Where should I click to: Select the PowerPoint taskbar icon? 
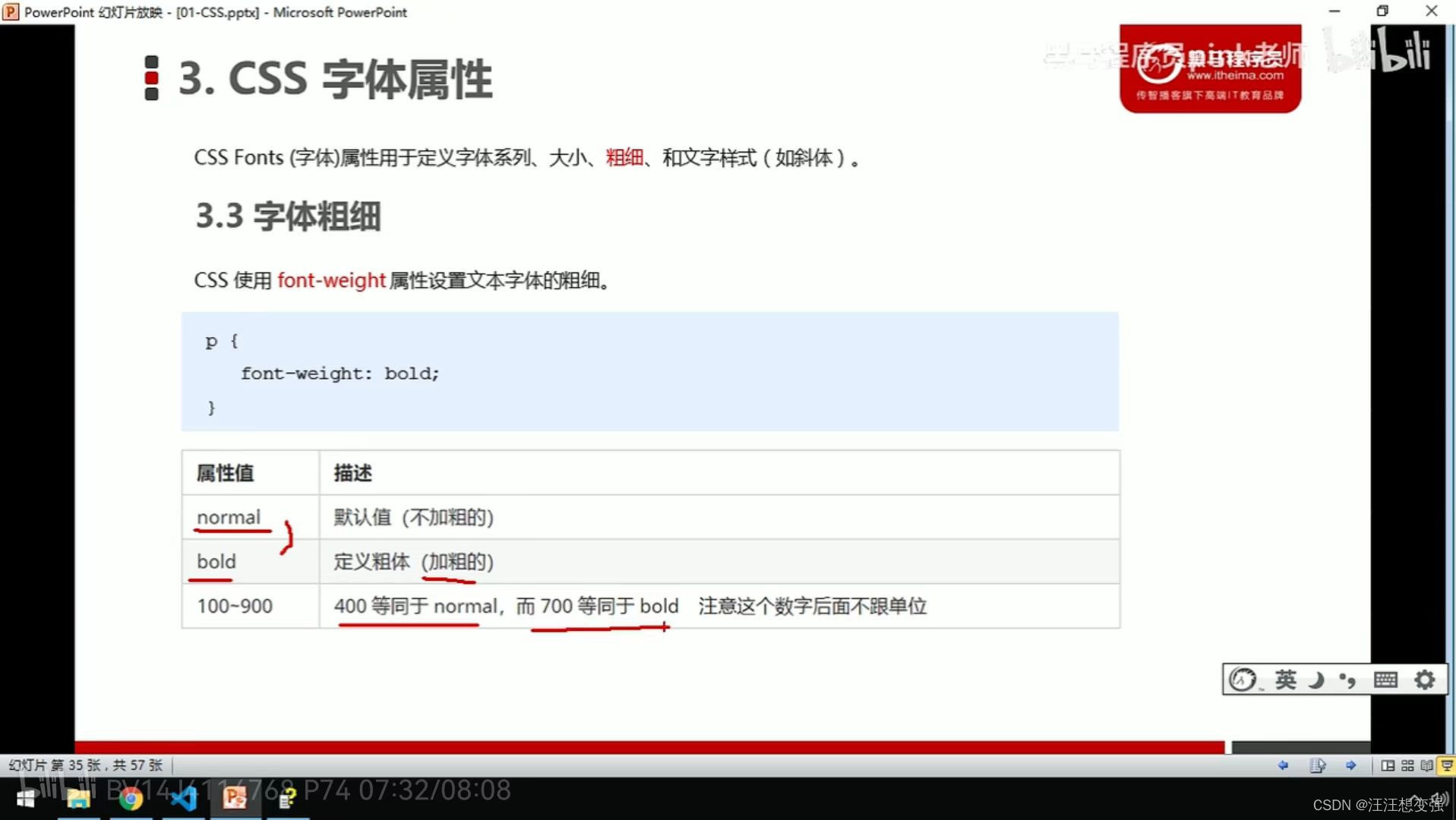tap(235, 798)
